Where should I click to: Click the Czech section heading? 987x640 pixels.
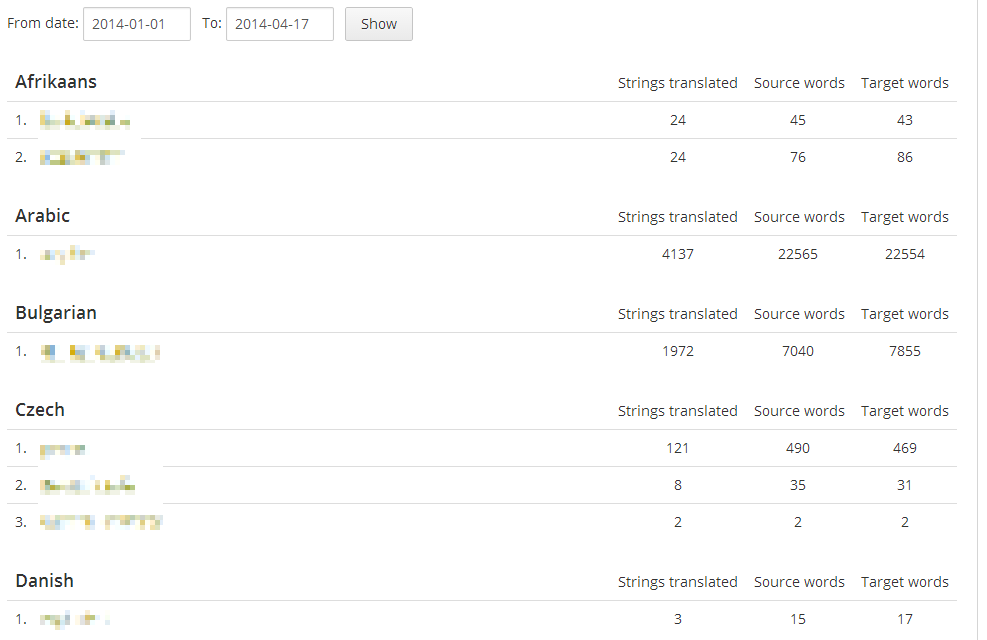point(40,410)
